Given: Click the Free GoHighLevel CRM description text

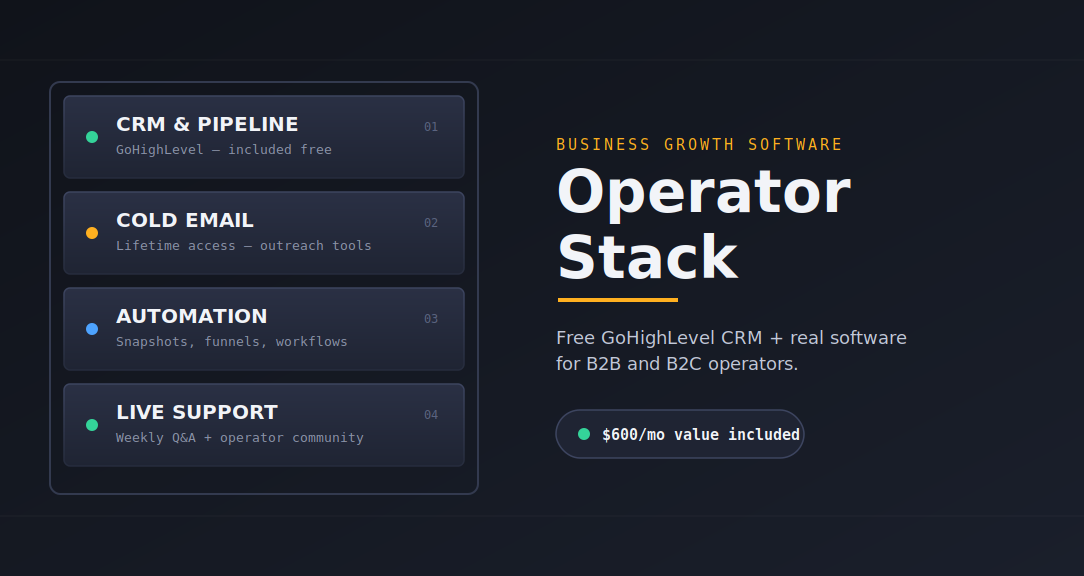Looking at the screenshot, I should click(x=731, y=351).
